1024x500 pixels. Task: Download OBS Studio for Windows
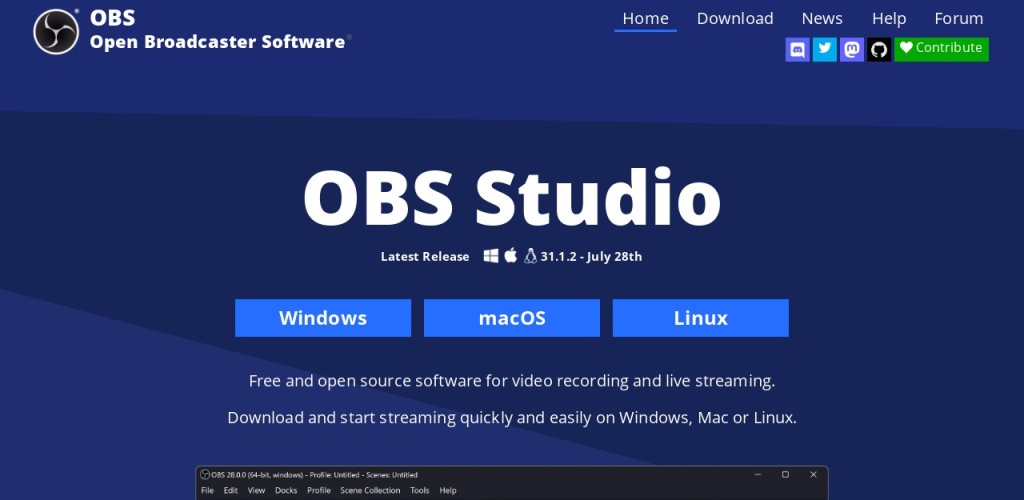pos(323,318)
